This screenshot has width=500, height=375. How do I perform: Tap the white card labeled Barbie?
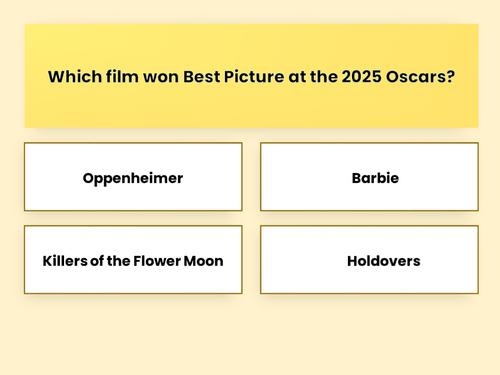coord(369,177)
